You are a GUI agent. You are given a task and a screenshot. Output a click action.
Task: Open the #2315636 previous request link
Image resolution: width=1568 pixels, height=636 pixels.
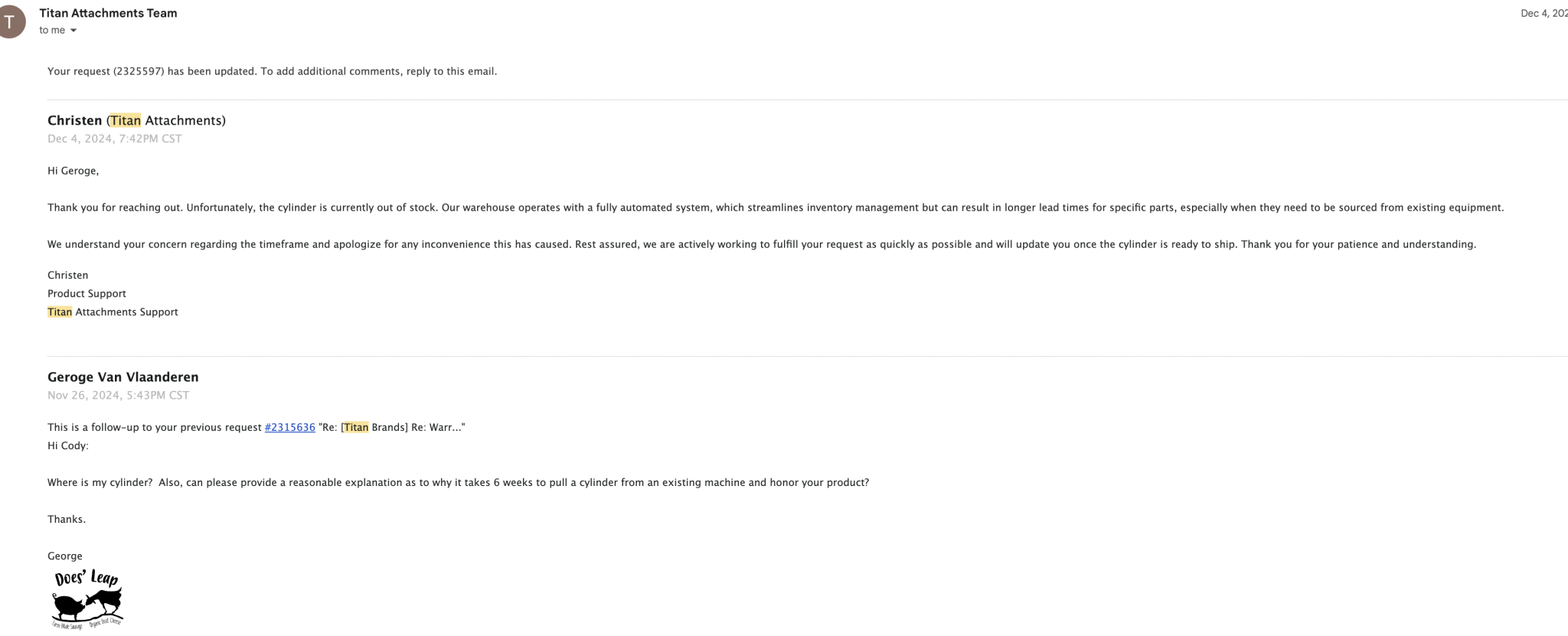point(289,427)
